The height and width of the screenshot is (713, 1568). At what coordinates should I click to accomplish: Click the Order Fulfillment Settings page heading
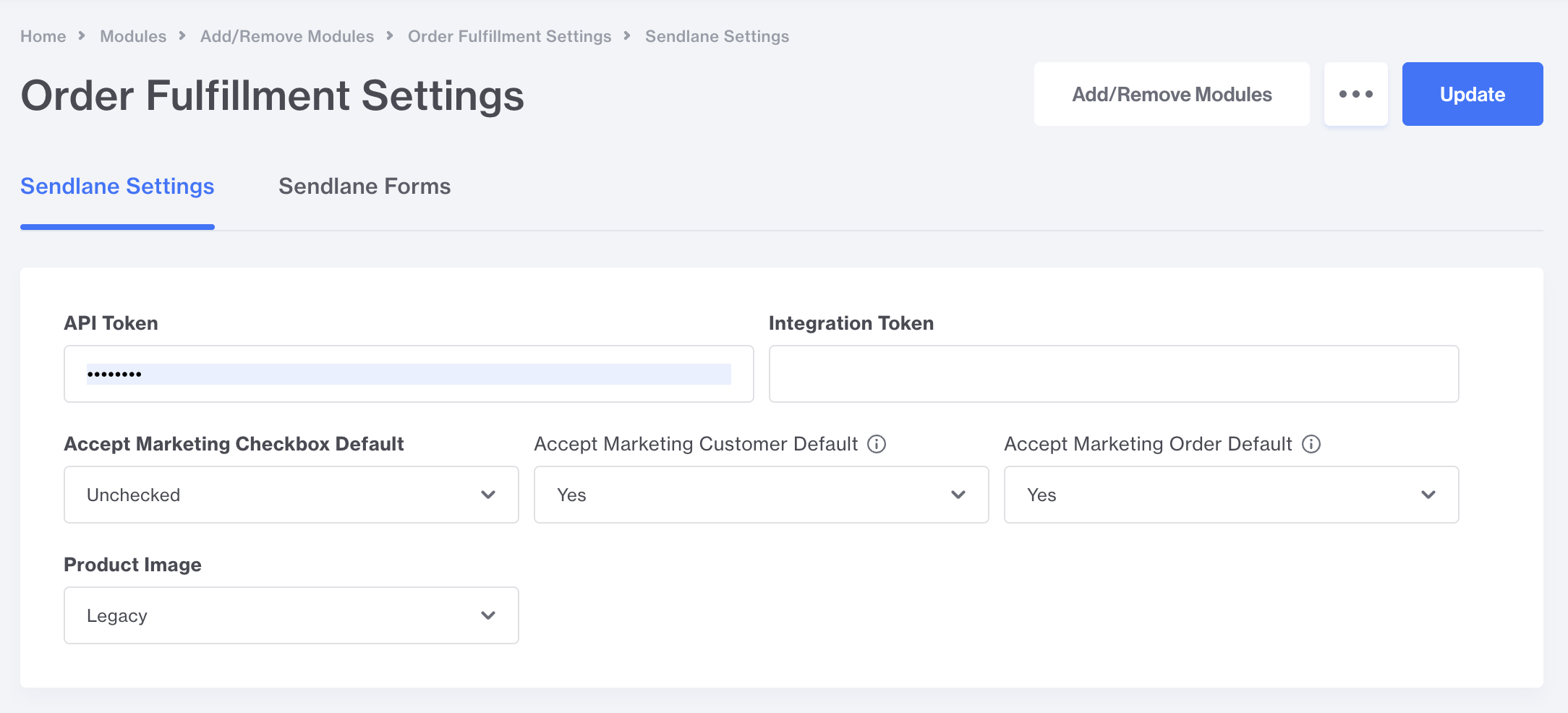[x=273, y=95]
